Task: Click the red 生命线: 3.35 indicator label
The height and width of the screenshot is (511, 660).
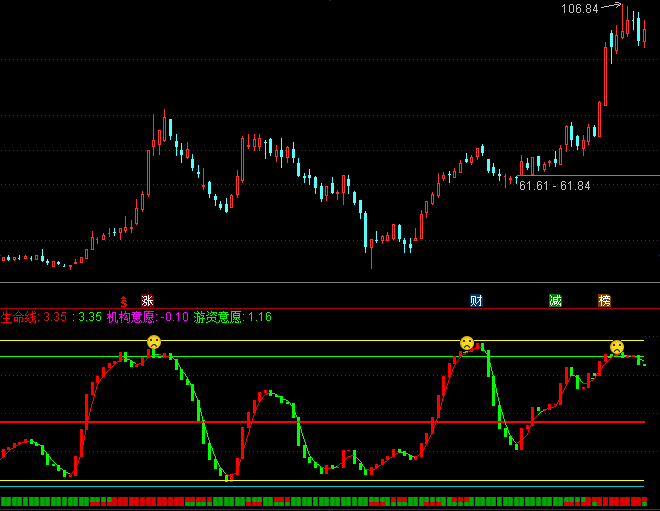Action: pyautogui.click(x=34, y=317)
